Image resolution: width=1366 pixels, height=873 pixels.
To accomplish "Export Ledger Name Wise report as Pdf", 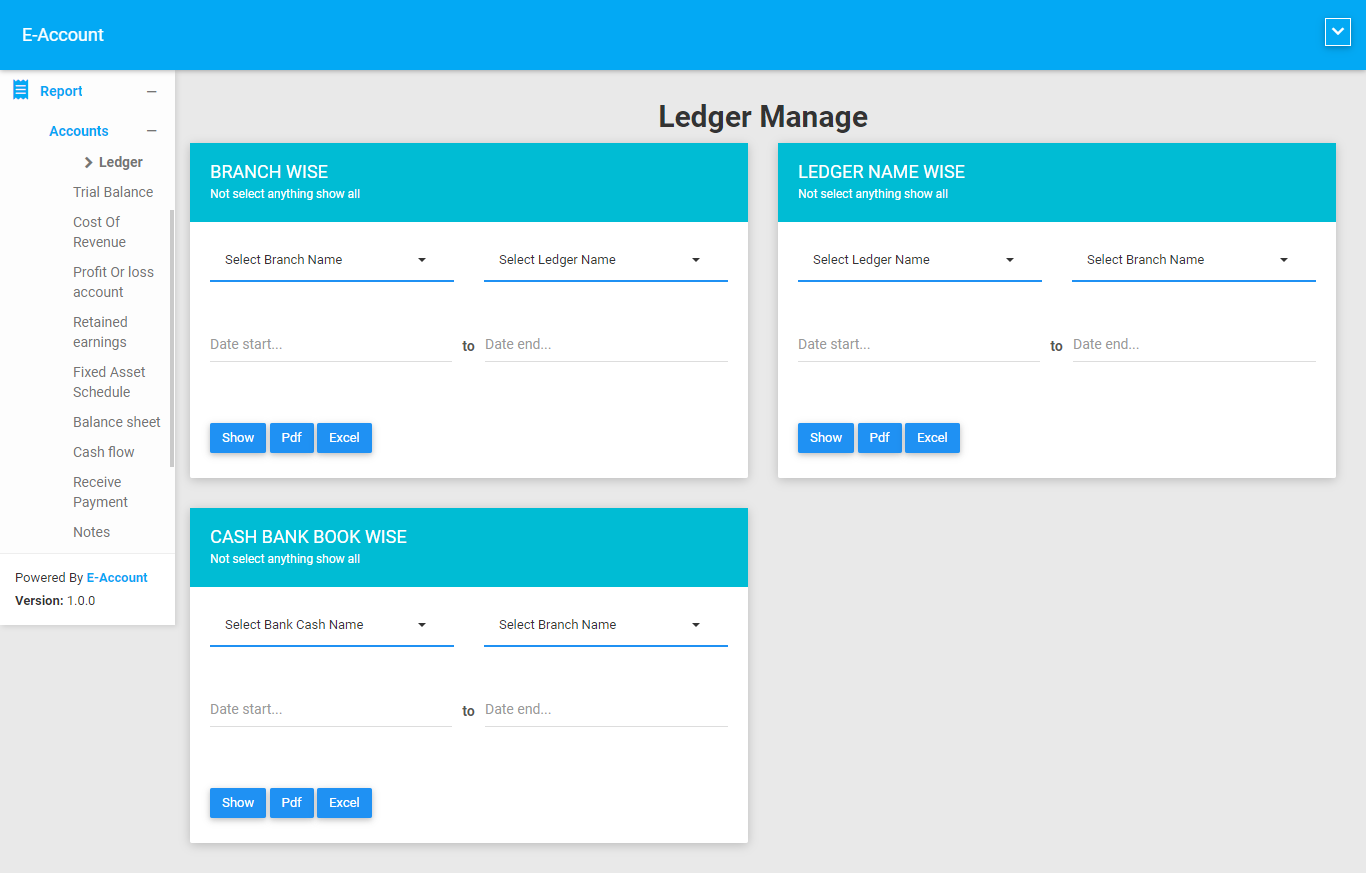I will (879, 438).
